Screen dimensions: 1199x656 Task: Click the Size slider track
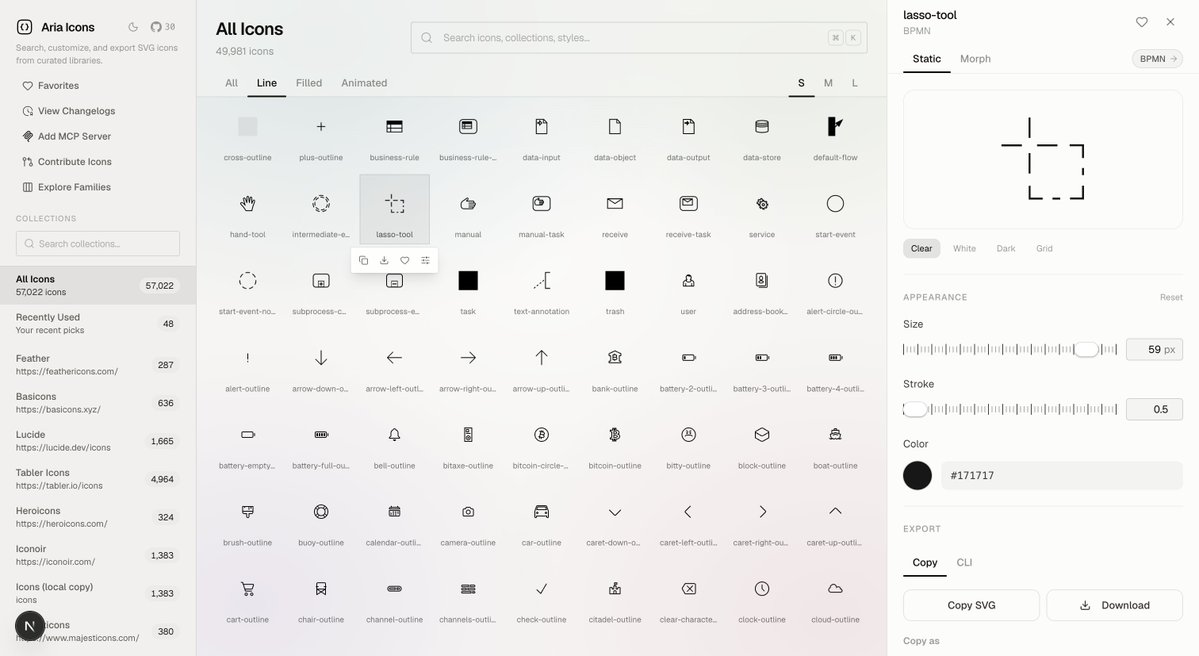tap(1010, 349)
